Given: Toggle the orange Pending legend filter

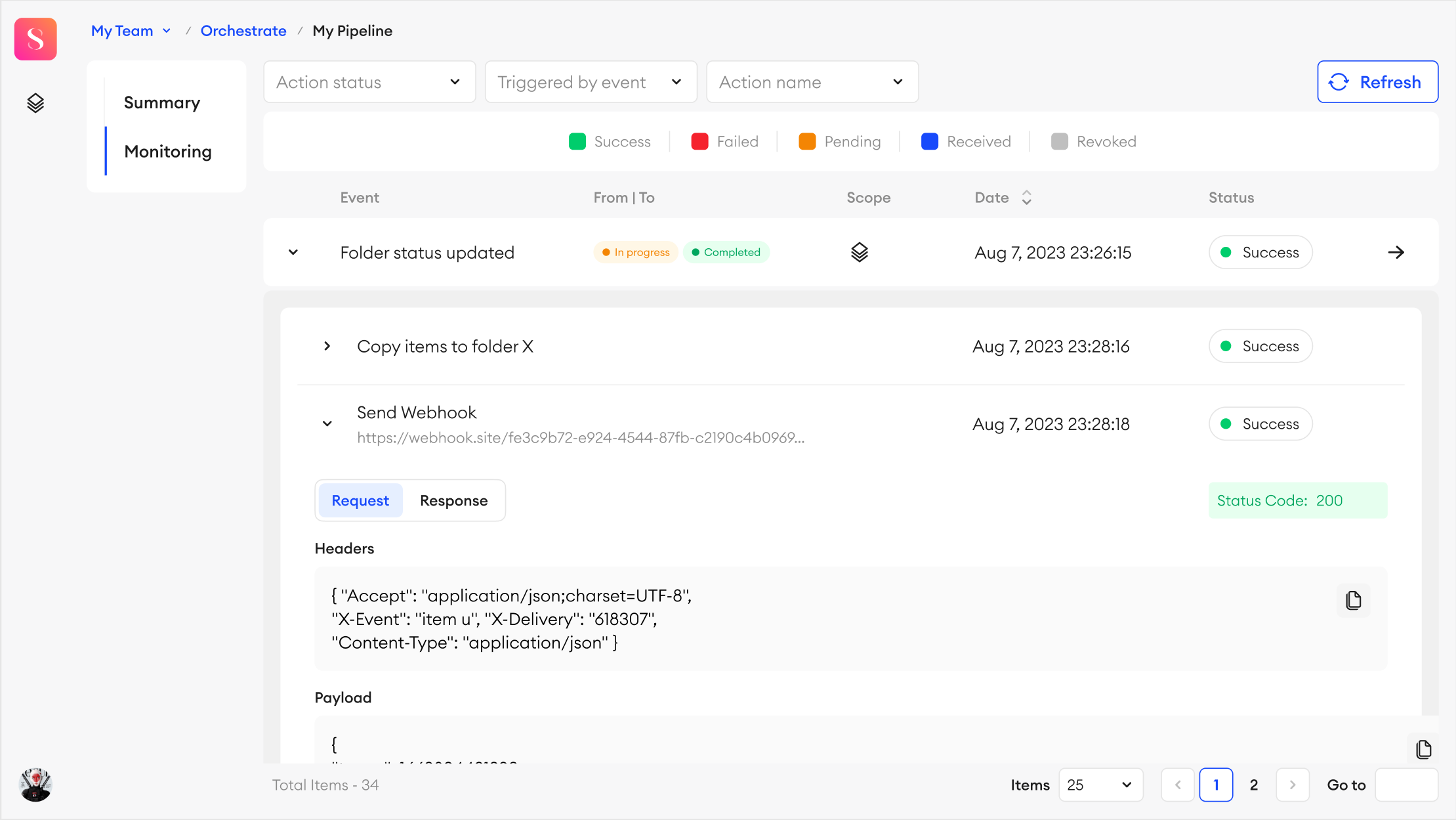Looking at the screenshot, I should tap(839, 142).
